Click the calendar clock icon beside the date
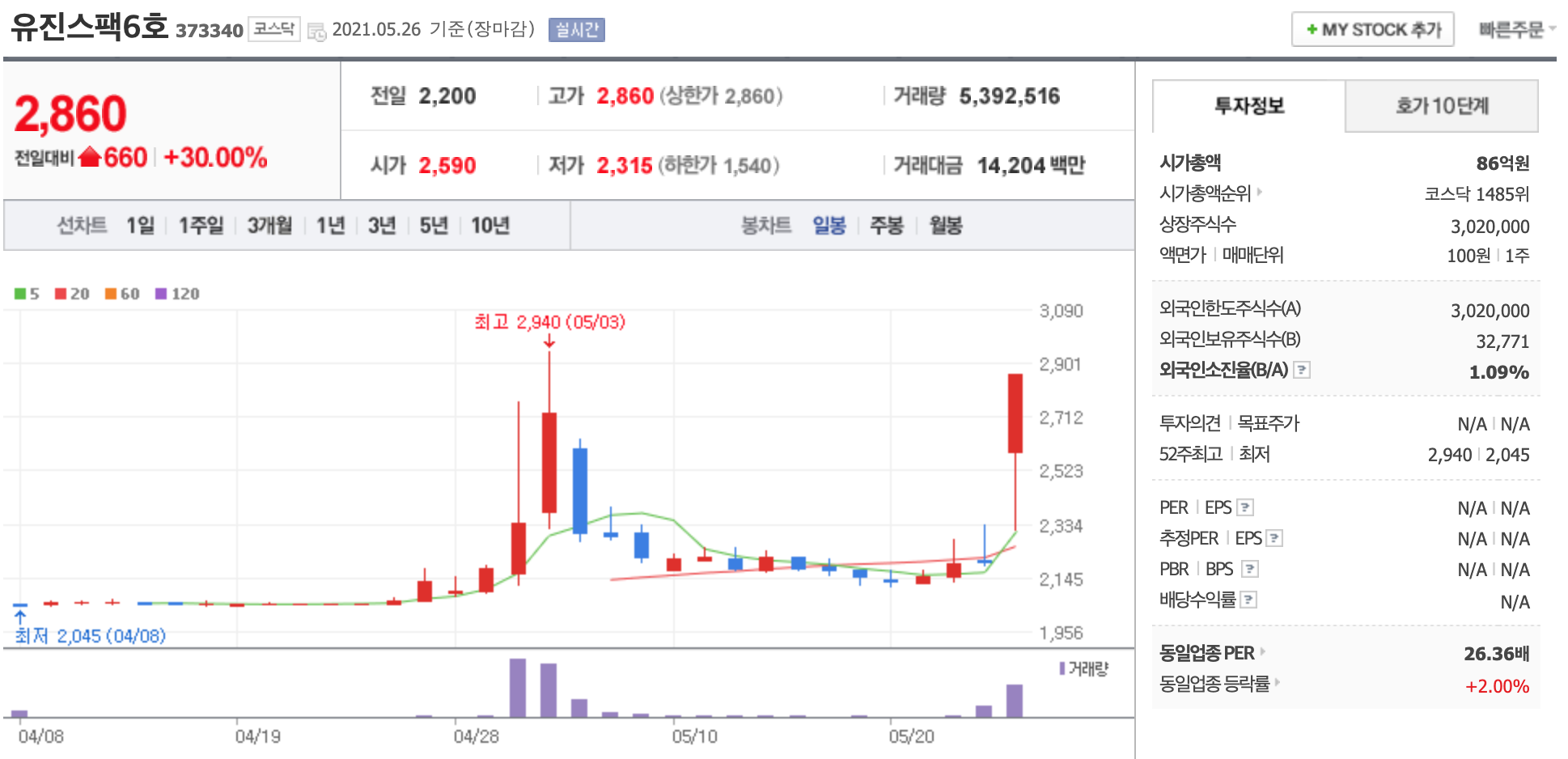The image size is (1568, 759). click(316, 32)
